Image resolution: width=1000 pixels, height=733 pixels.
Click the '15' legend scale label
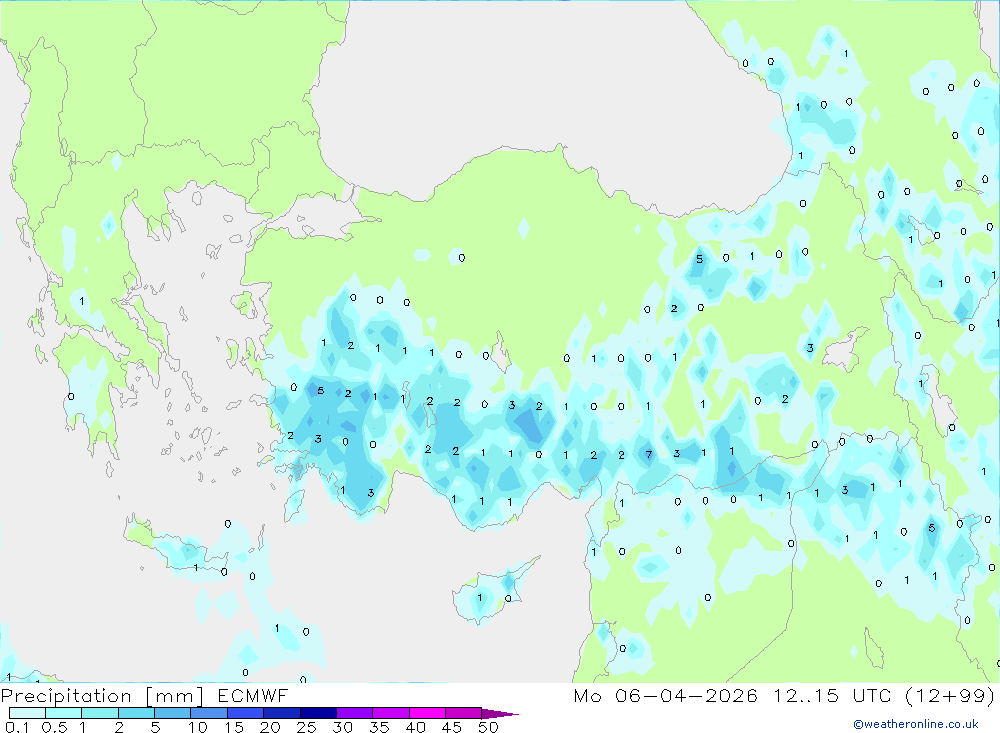click(x=234, y=727)
